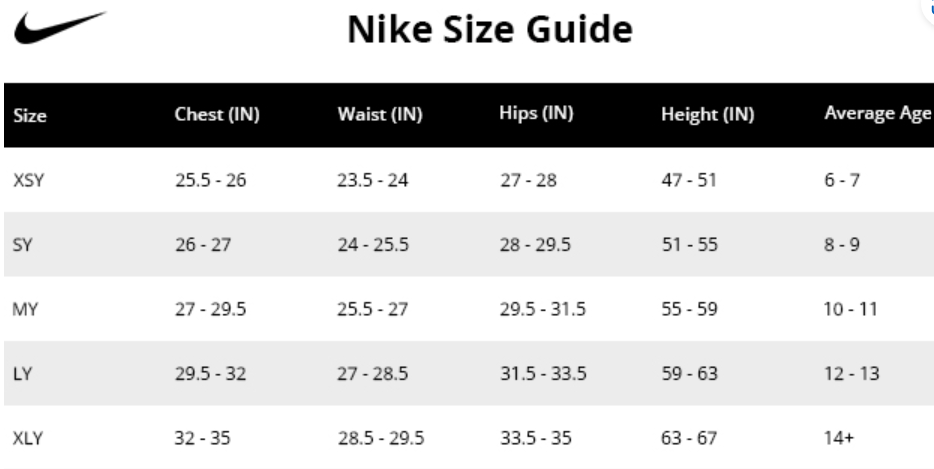Select the Size column header
Image resolution: width=934 pixels, height=469 pixels.
[30, 115]
